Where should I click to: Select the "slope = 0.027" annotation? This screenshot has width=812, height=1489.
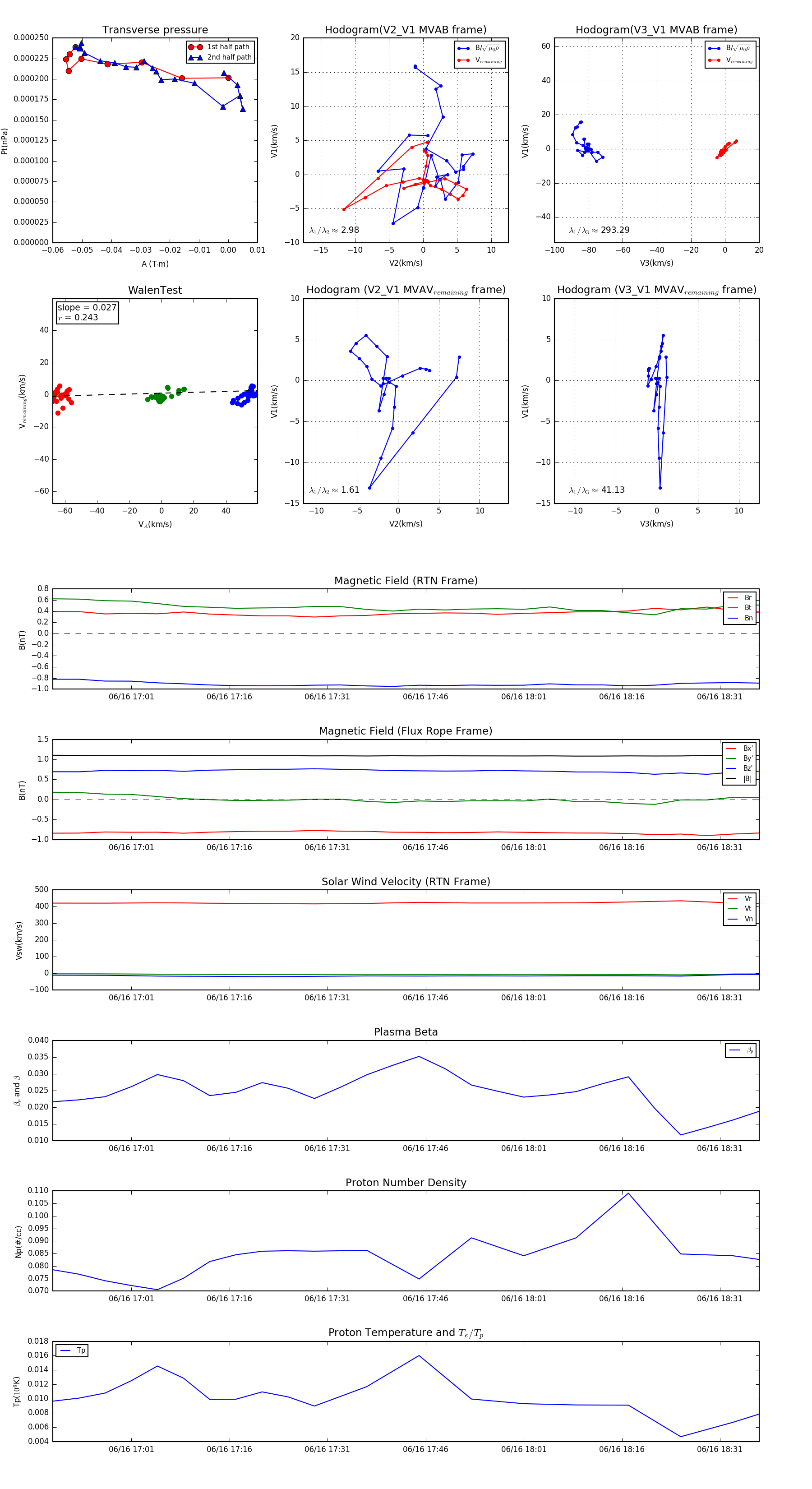point(87,308)
